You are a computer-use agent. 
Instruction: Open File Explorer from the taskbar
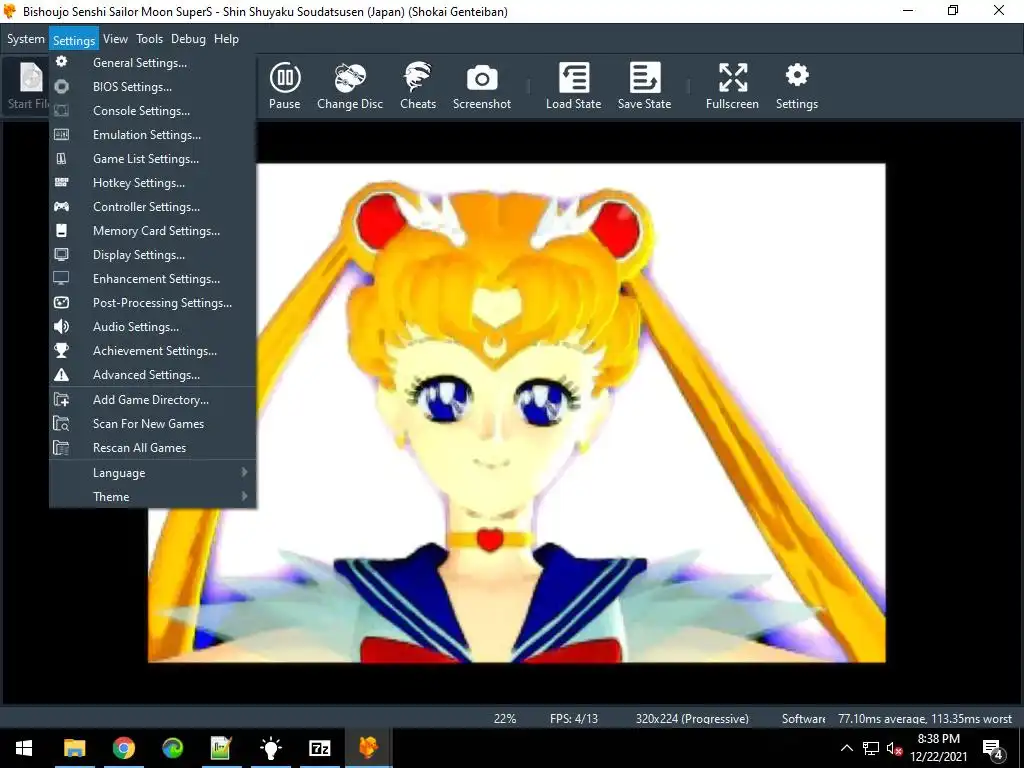74,748
